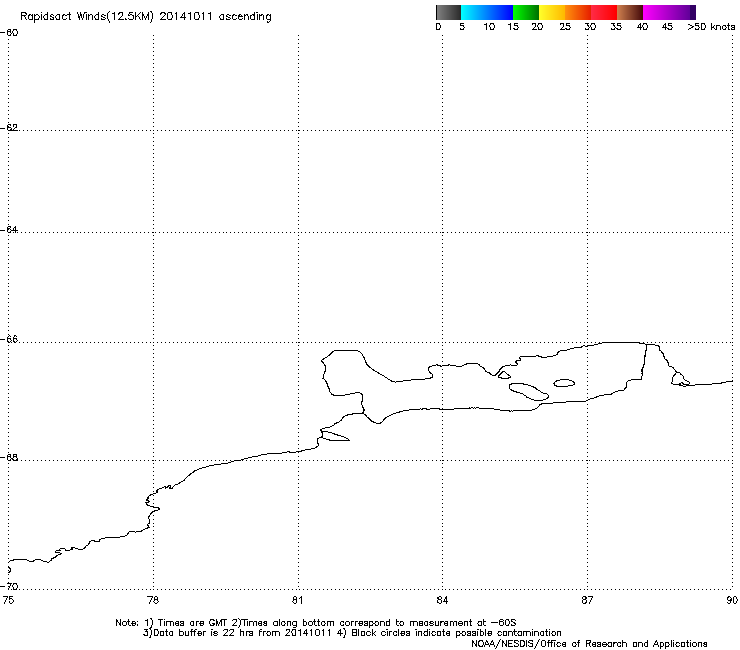Viewport: 740px width, 650px height.
Task: Click the note line 'Times are GMT'
Action: click(x=193, y=623)
